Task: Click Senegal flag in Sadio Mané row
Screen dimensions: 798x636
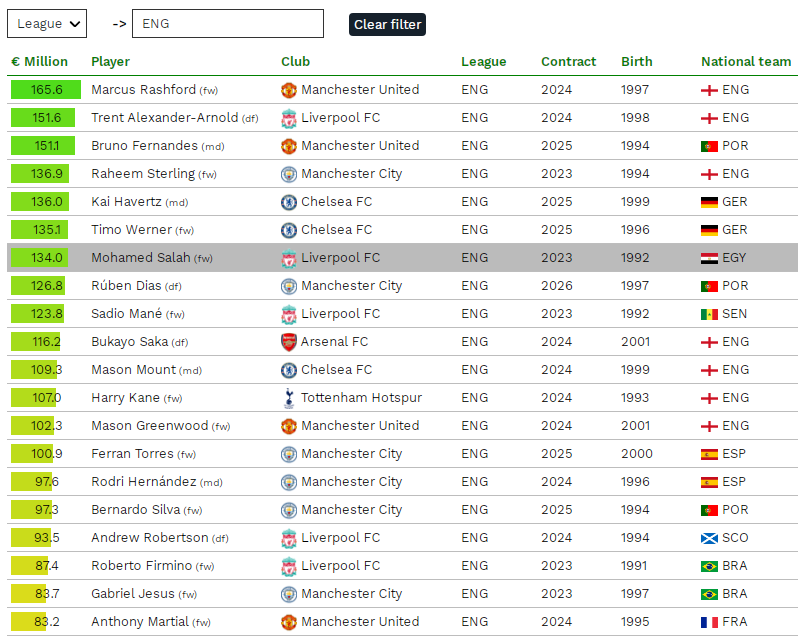Action: pyautogui.click(x=709, y=314)
